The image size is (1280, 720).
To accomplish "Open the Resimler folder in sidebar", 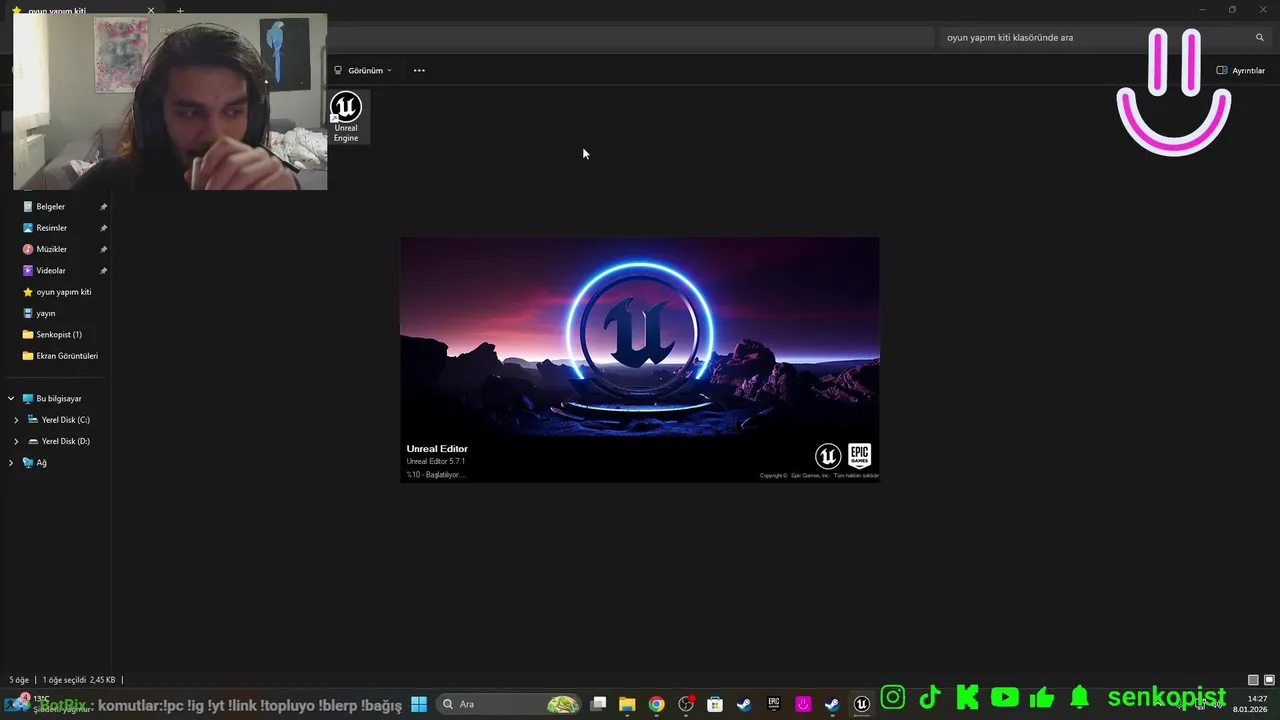I will point(51,228).
